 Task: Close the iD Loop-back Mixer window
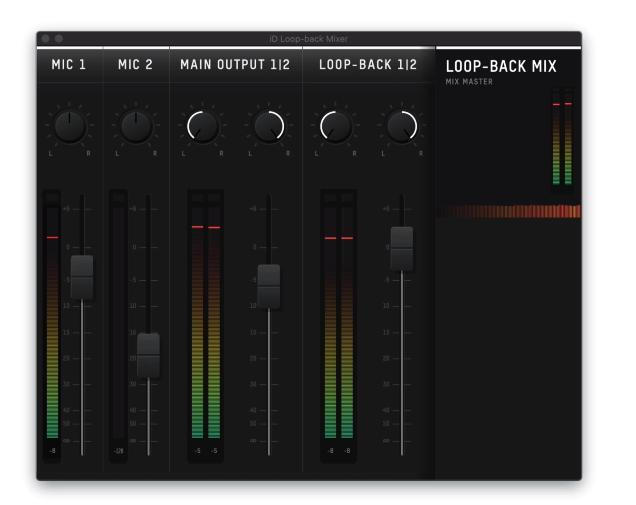pos(45,39)
